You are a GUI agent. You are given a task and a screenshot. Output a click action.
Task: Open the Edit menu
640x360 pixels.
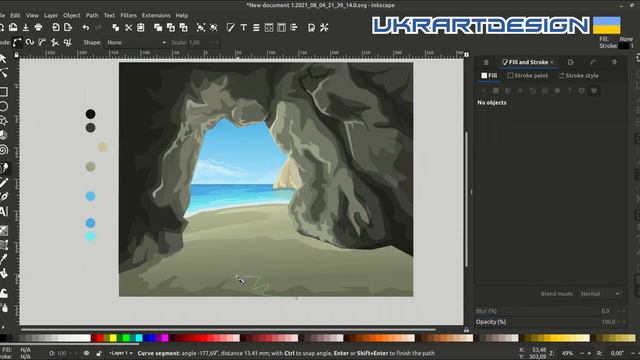16,15
